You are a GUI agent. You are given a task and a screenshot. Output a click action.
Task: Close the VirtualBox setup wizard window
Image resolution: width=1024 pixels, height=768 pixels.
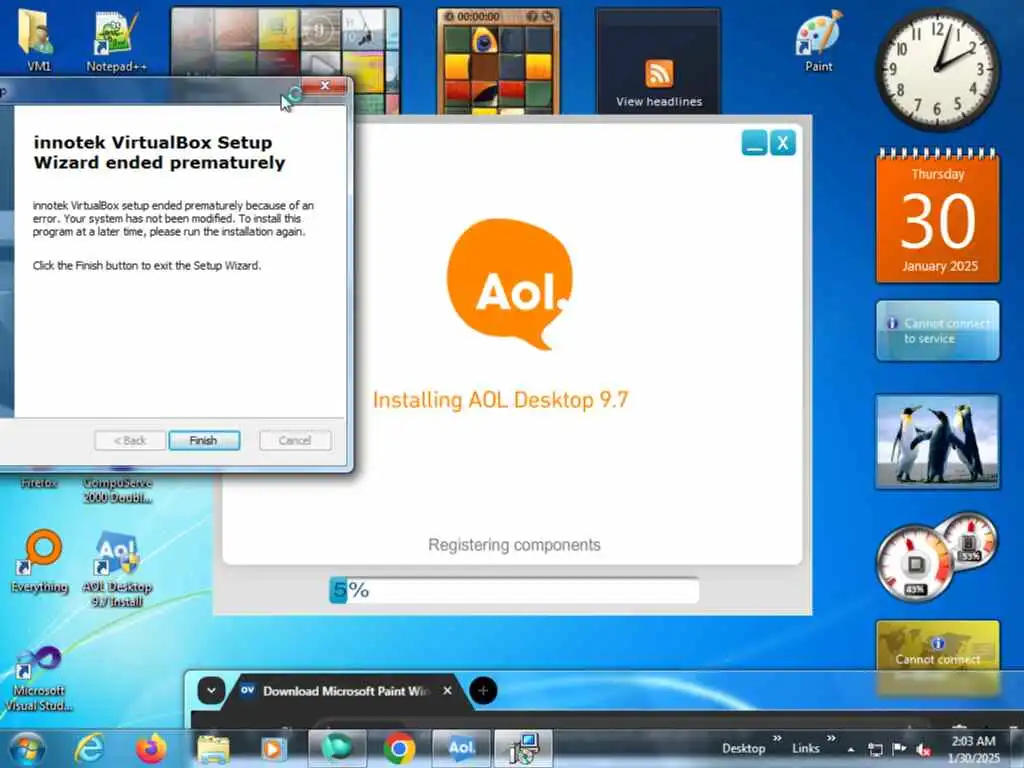pyautogui.click(x=325, y=86)
